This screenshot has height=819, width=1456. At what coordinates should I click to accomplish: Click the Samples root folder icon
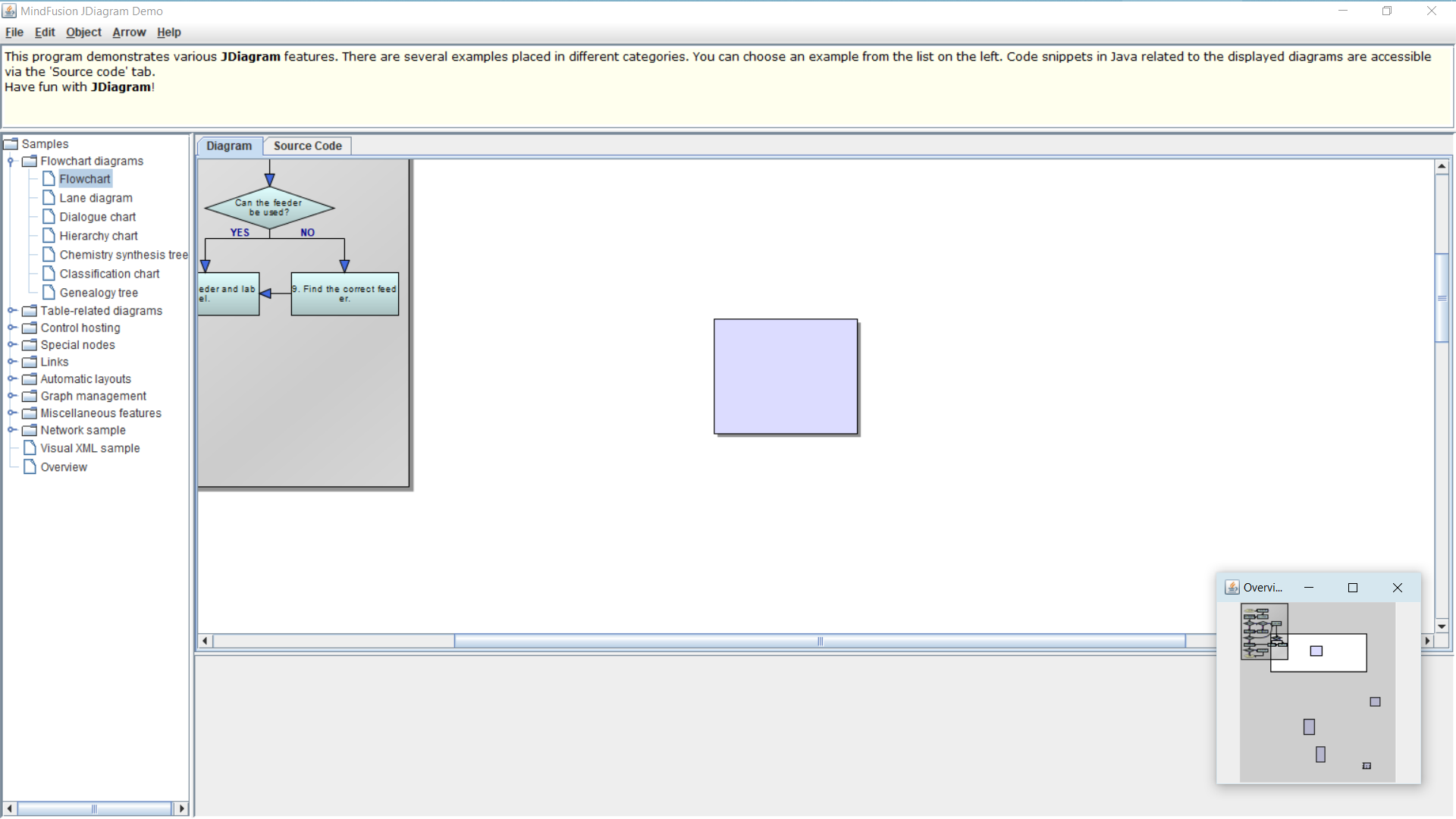[11, 144]
